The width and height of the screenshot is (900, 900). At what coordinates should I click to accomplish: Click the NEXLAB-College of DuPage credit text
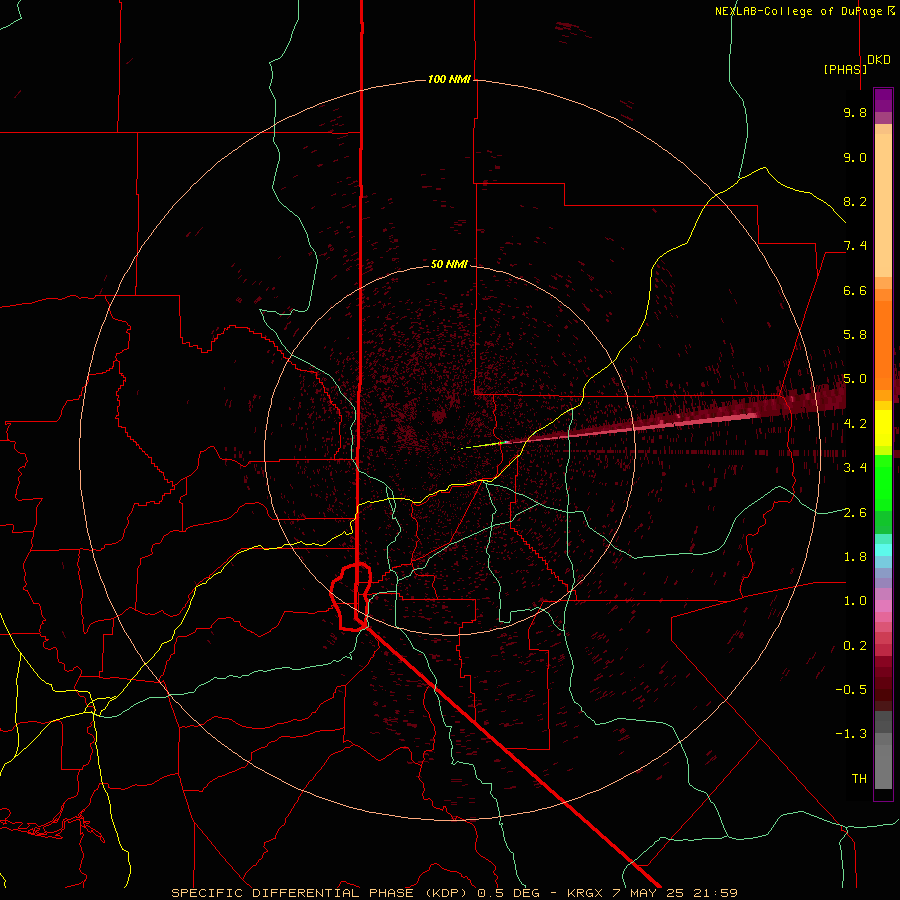click(x=805, y=11)
